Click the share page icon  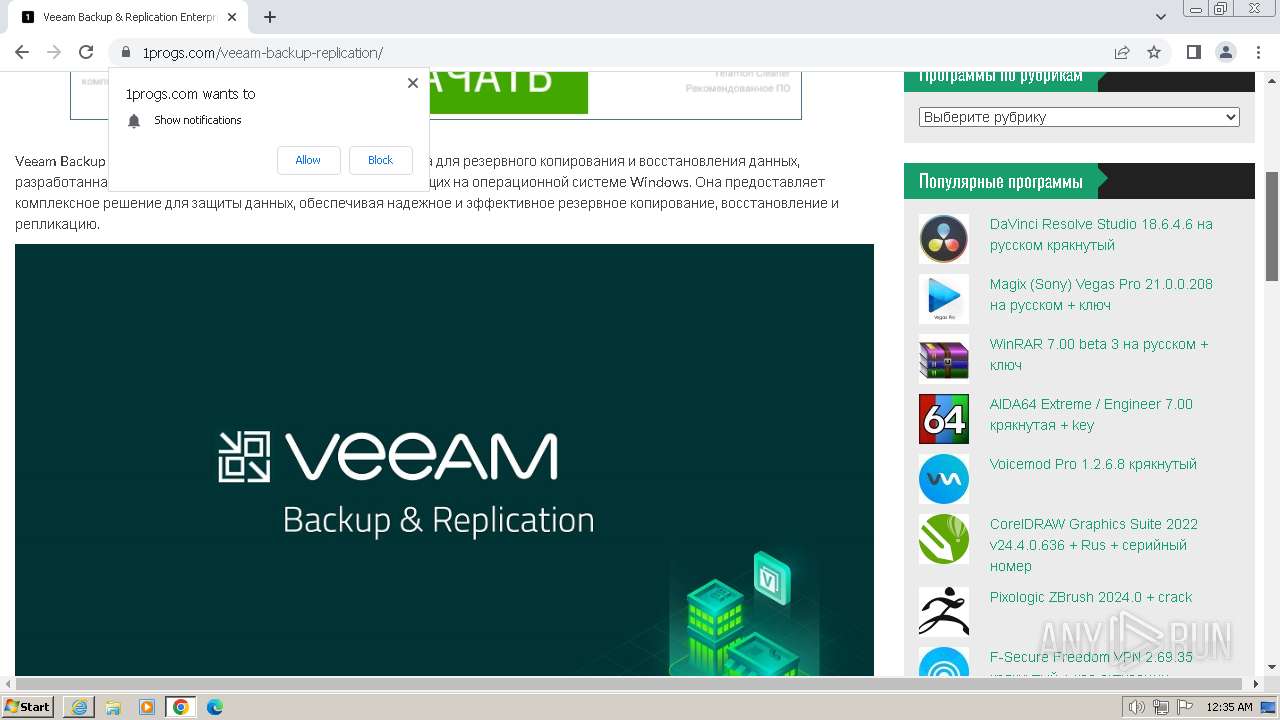click(1122, 52)
